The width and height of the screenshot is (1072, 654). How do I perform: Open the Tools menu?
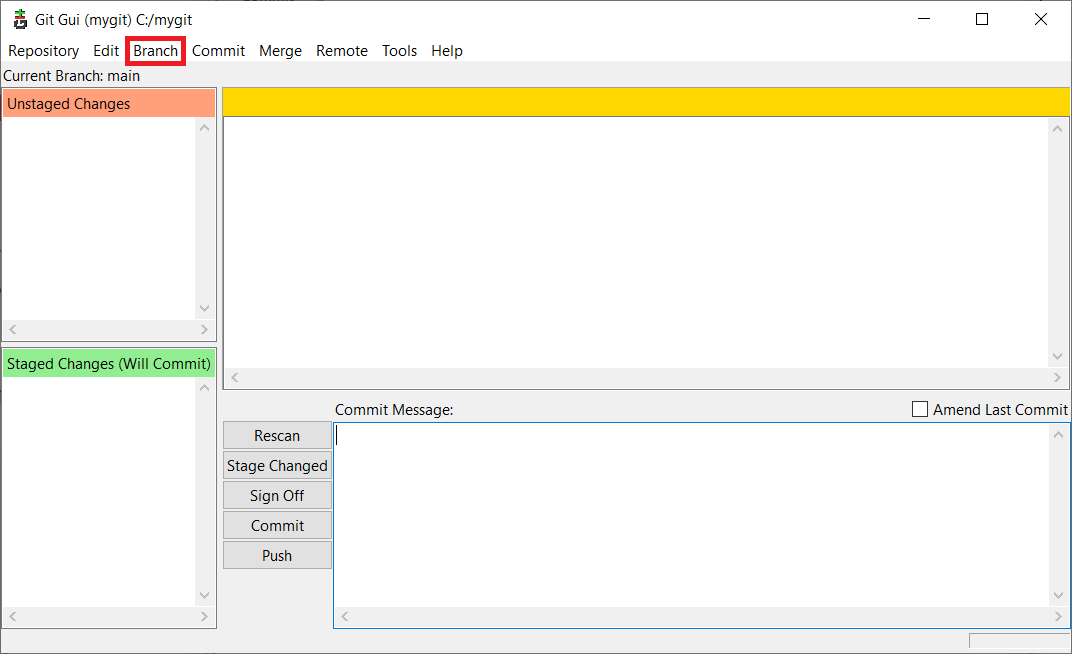point(399,51)
